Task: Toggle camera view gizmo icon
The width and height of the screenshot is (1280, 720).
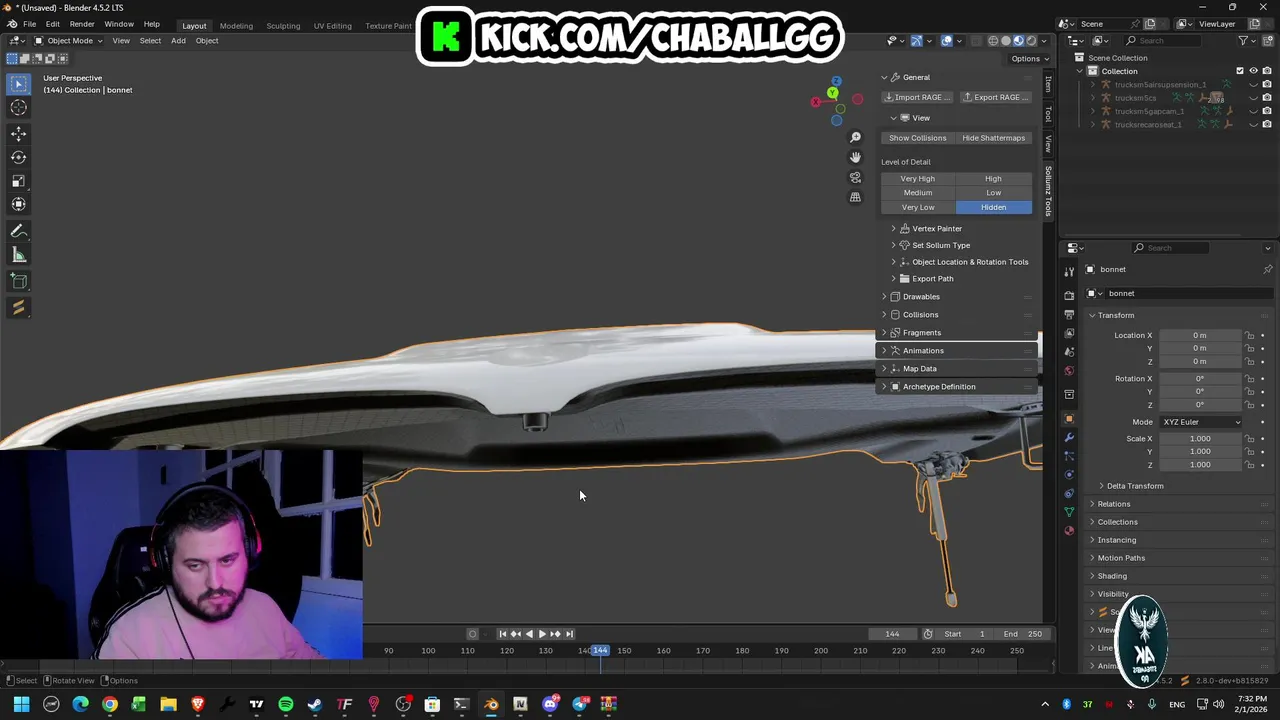Action: 855,177
